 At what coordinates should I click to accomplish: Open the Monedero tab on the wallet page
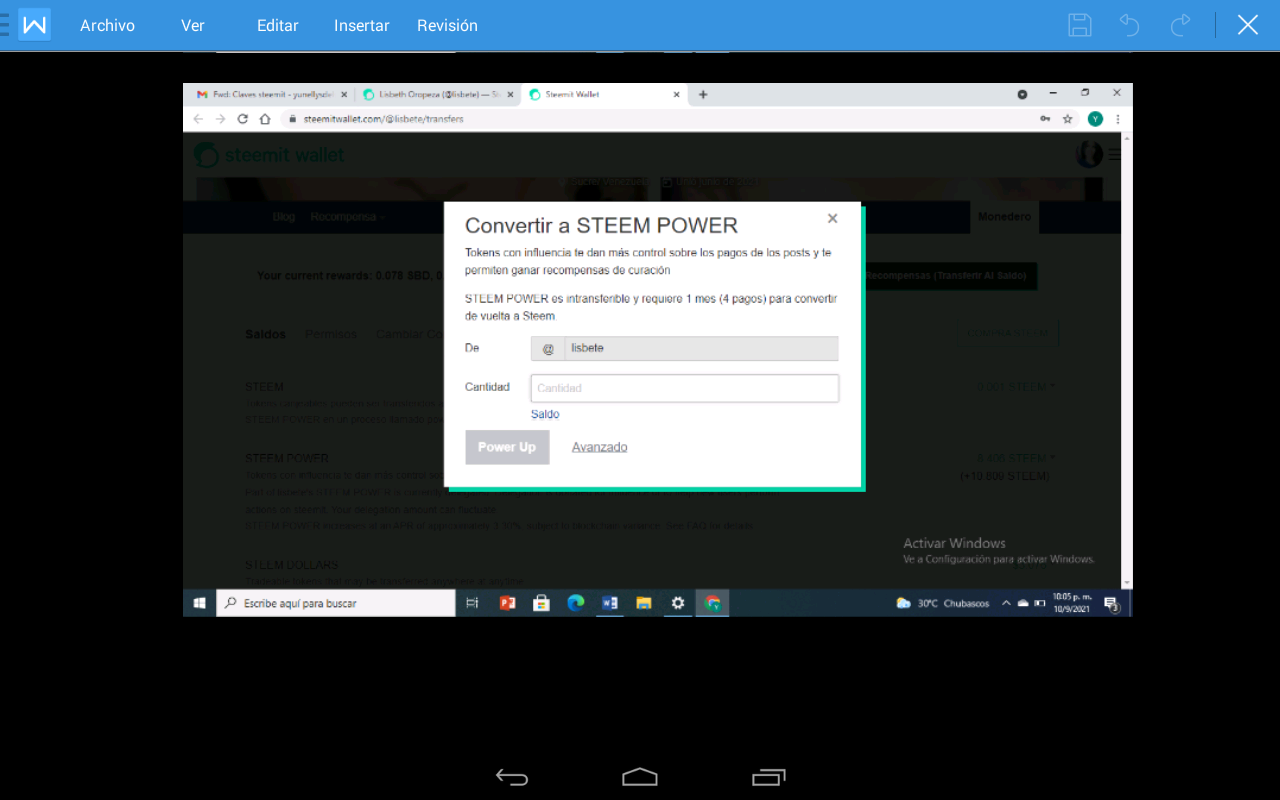coord(1004,217)
